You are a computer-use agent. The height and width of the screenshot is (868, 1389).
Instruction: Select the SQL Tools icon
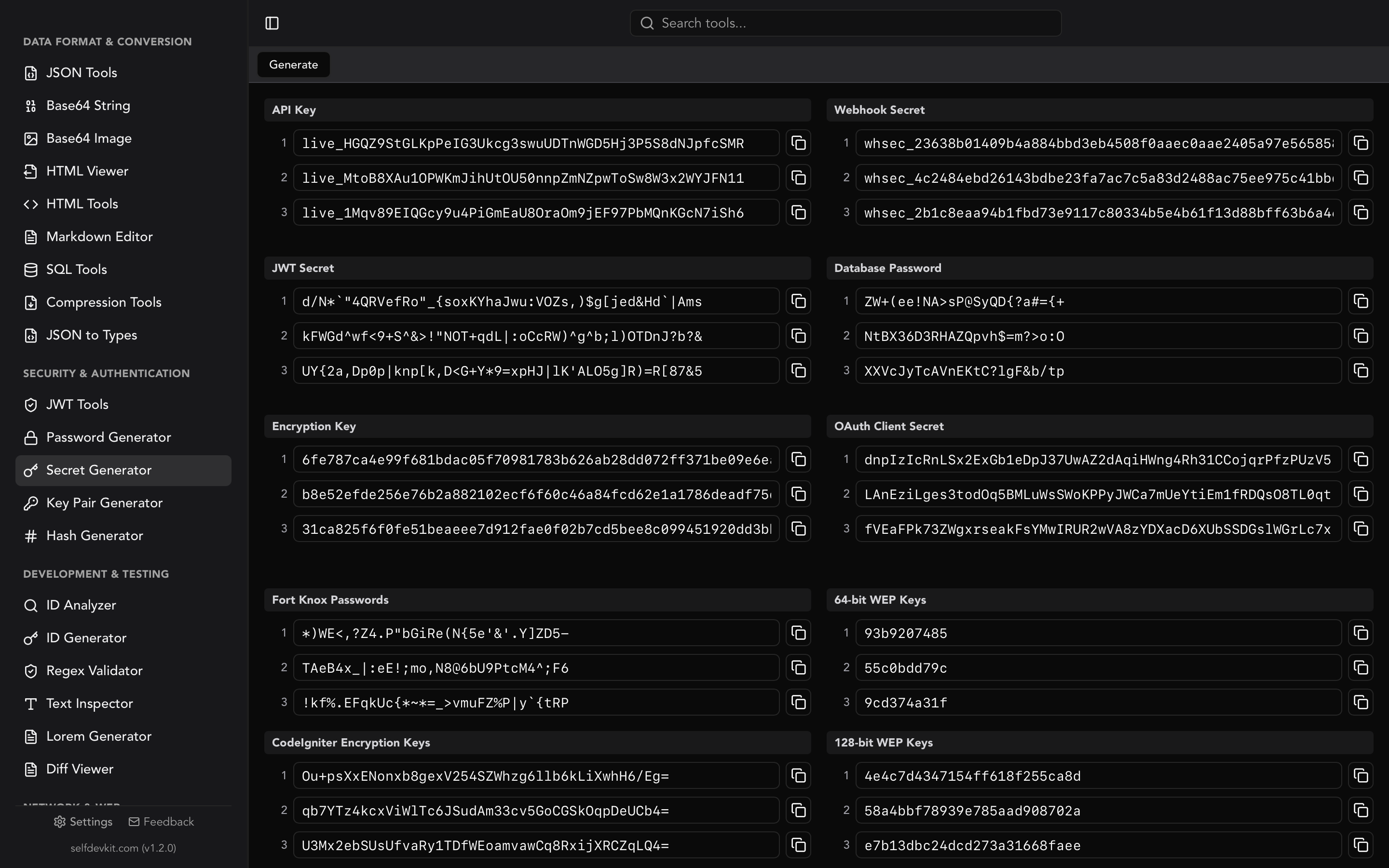point(30,269)
